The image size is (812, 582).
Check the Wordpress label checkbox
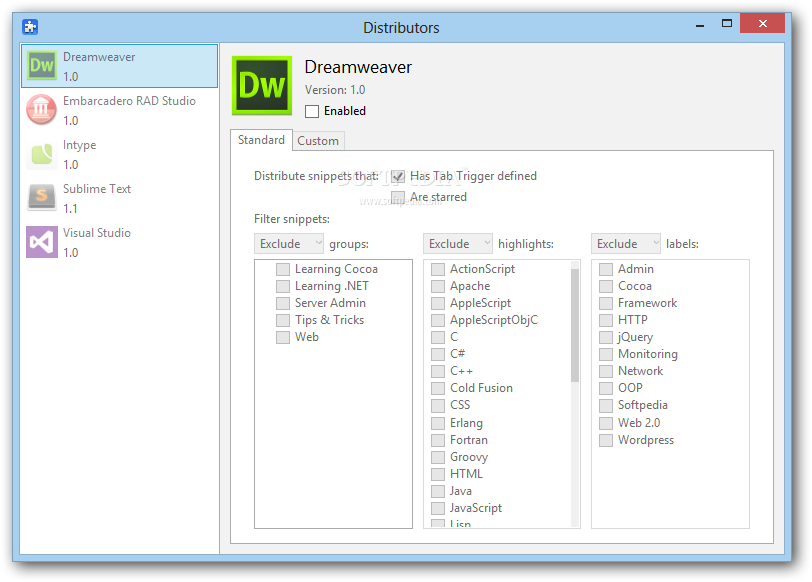pyautogui.click(x=606, y=441)
